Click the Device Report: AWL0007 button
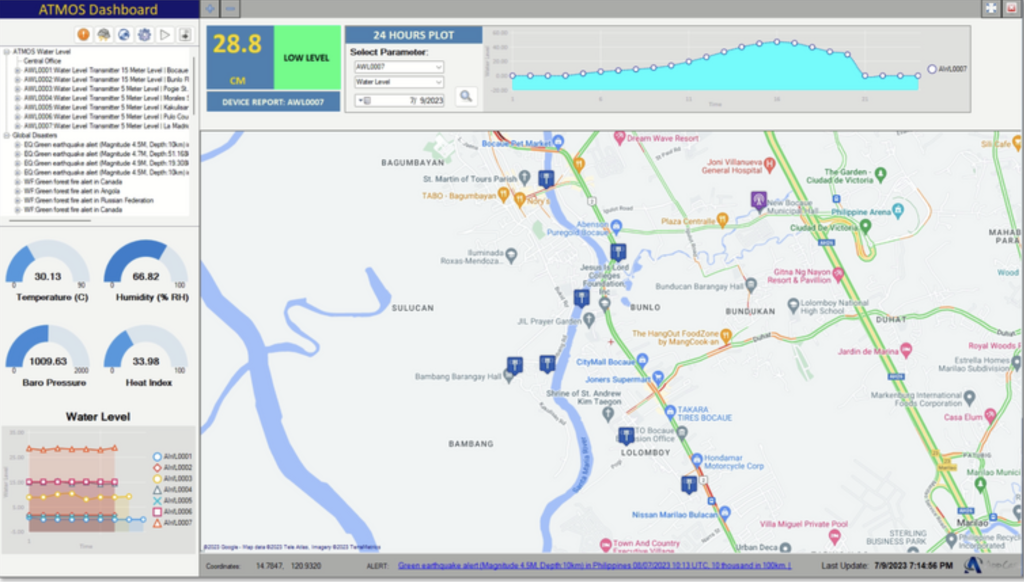1024x582 pixels. 273,101
